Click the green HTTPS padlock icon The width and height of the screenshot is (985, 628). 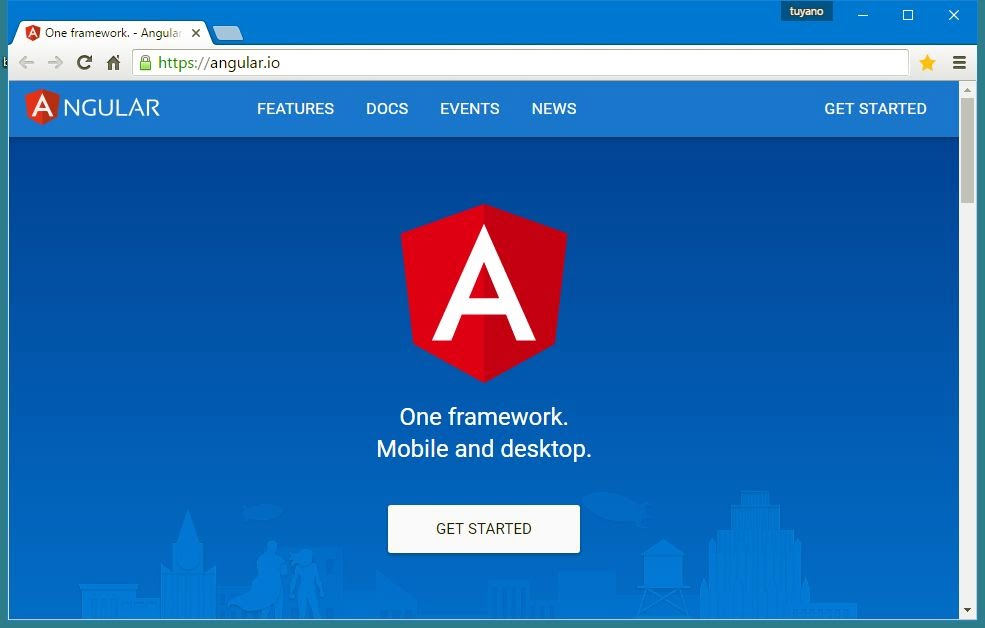click(146, 63)
